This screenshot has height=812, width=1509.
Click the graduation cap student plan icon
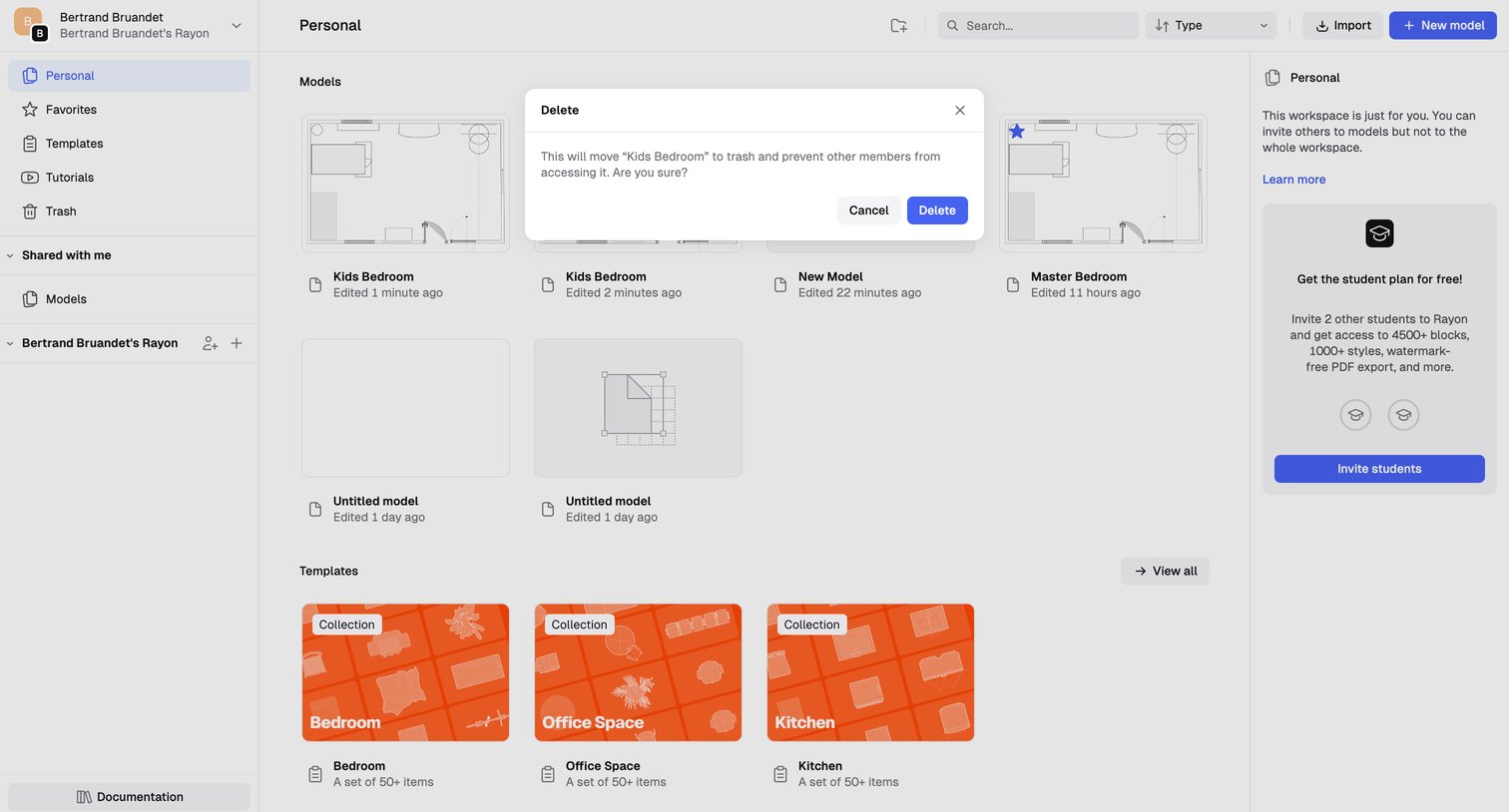click(x=1379, y=233)
